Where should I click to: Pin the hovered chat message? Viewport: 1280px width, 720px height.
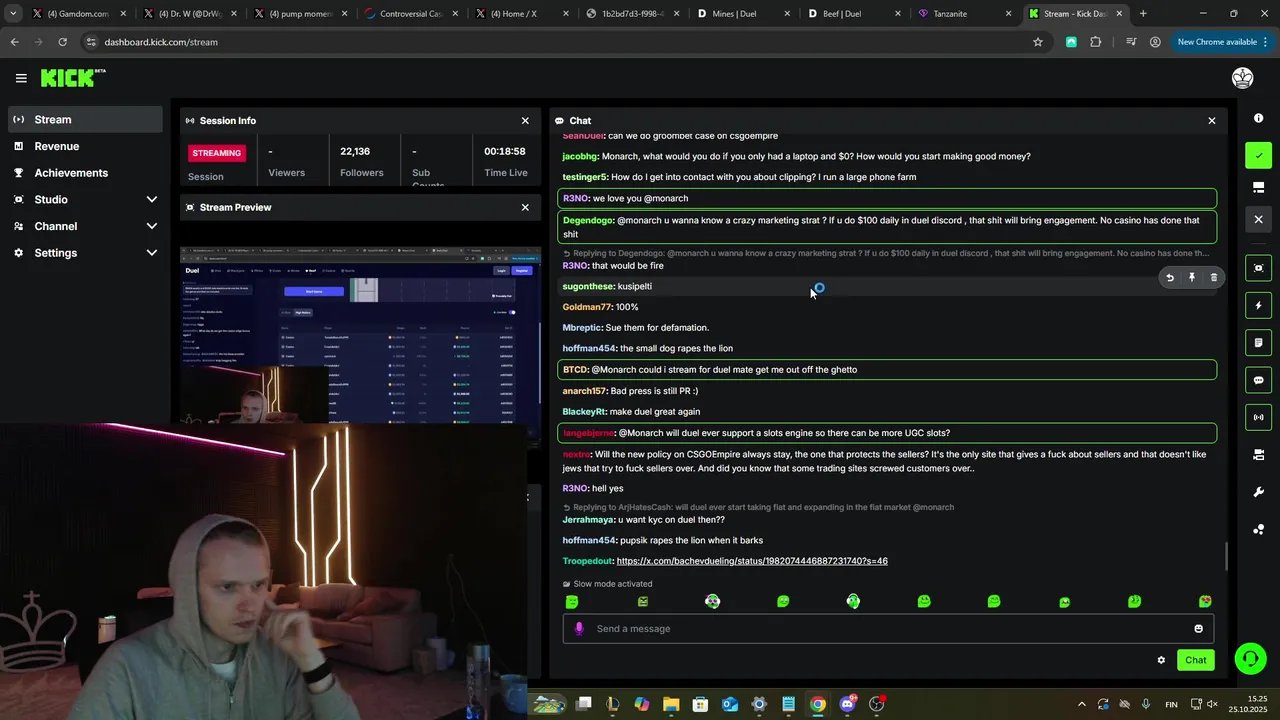point(1192,277)
